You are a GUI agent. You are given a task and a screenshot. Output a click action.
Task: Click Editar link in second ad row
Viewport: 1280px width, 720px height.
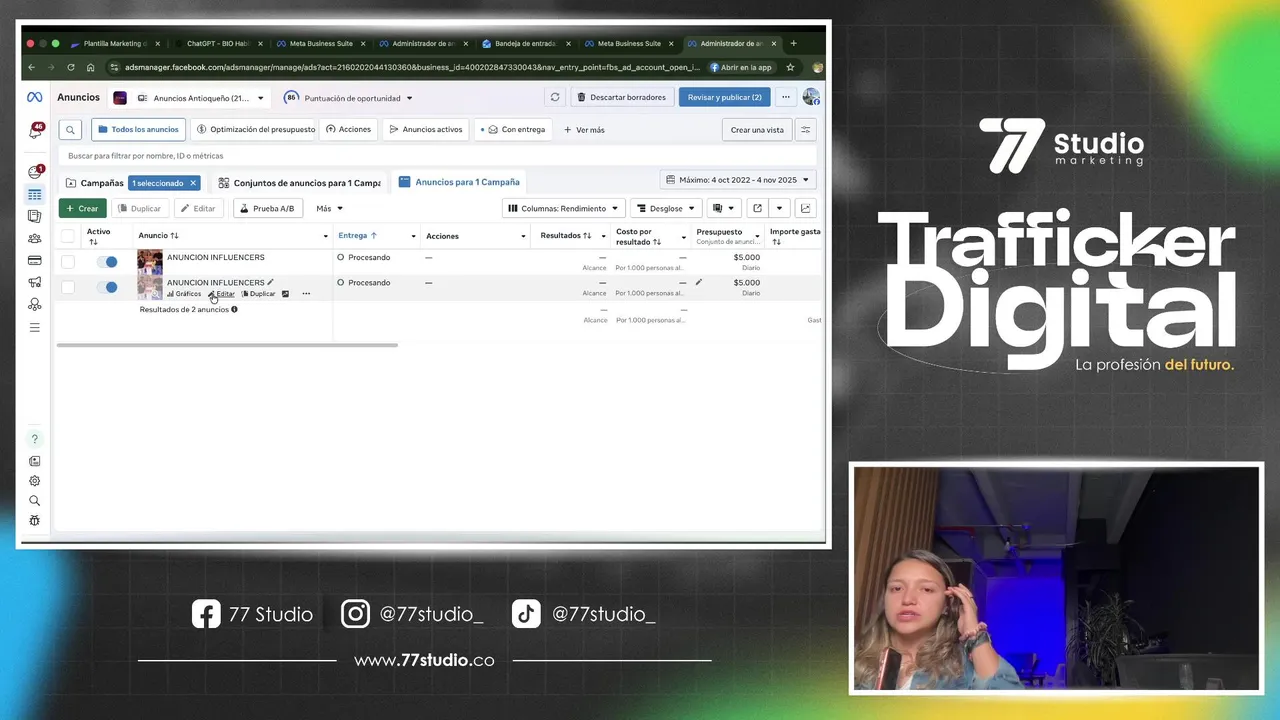click(222, 294)
